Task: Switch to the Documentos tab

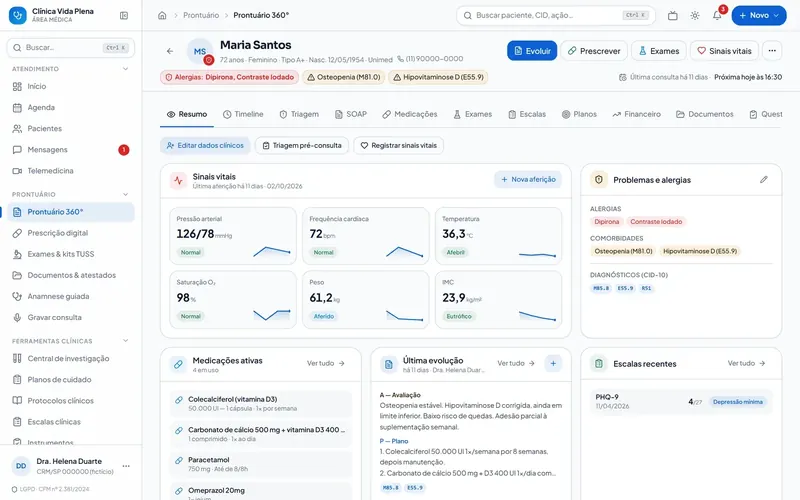Action: tap(705, 114)
